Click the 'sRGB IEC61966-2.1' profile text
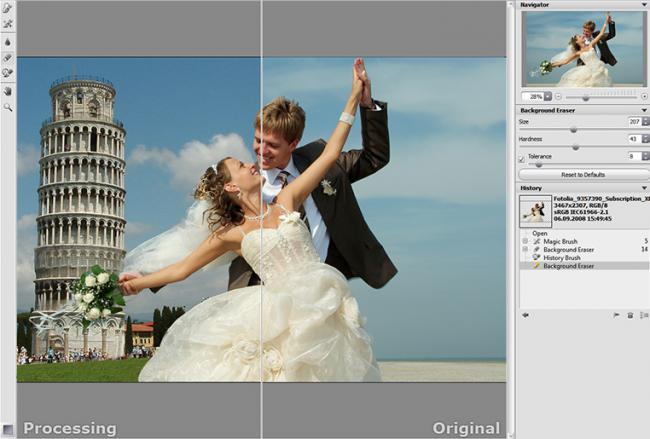Image resolution: width=650 pixels, height=439 pixels. coord(579,212)
